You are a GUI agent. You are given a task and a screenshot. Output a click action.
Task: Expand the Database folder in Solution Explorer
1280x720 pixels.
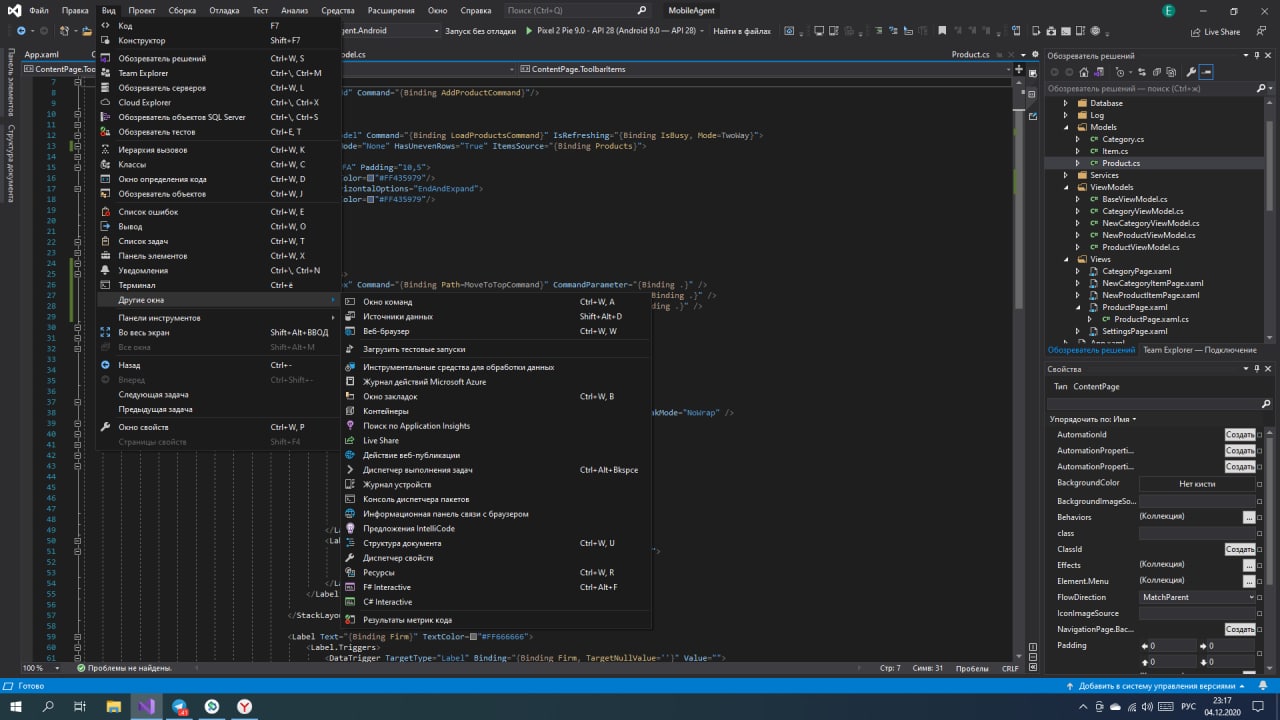tap(1065, 103)
